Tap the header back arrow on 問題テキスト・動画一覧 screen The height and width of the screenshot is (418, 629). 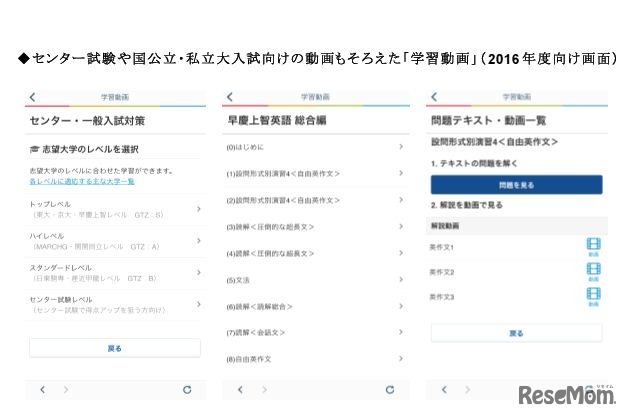coord(434,97)
